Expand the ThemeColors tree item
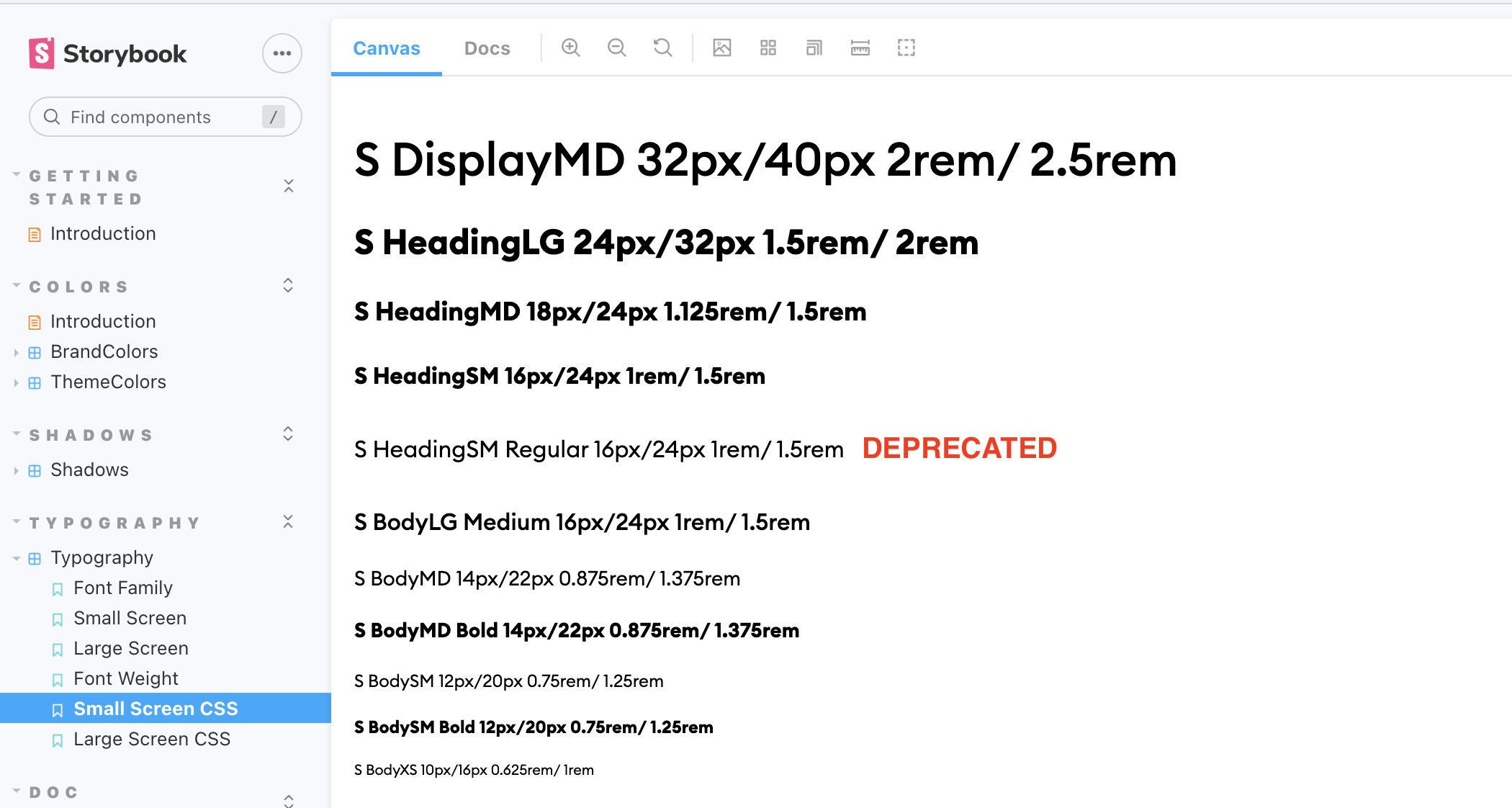 point(108,382)
